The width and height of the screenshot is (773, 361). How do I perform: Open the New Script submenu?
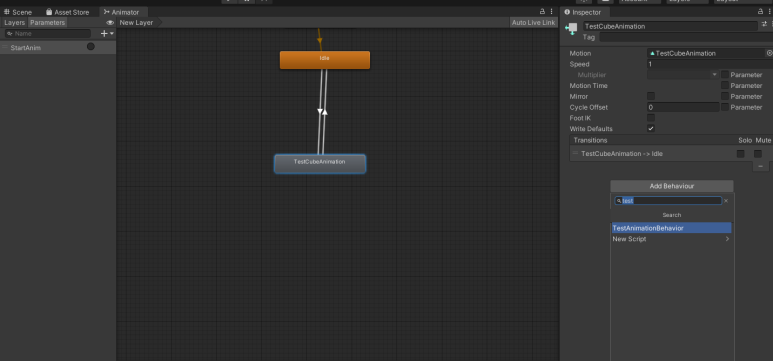671,239
